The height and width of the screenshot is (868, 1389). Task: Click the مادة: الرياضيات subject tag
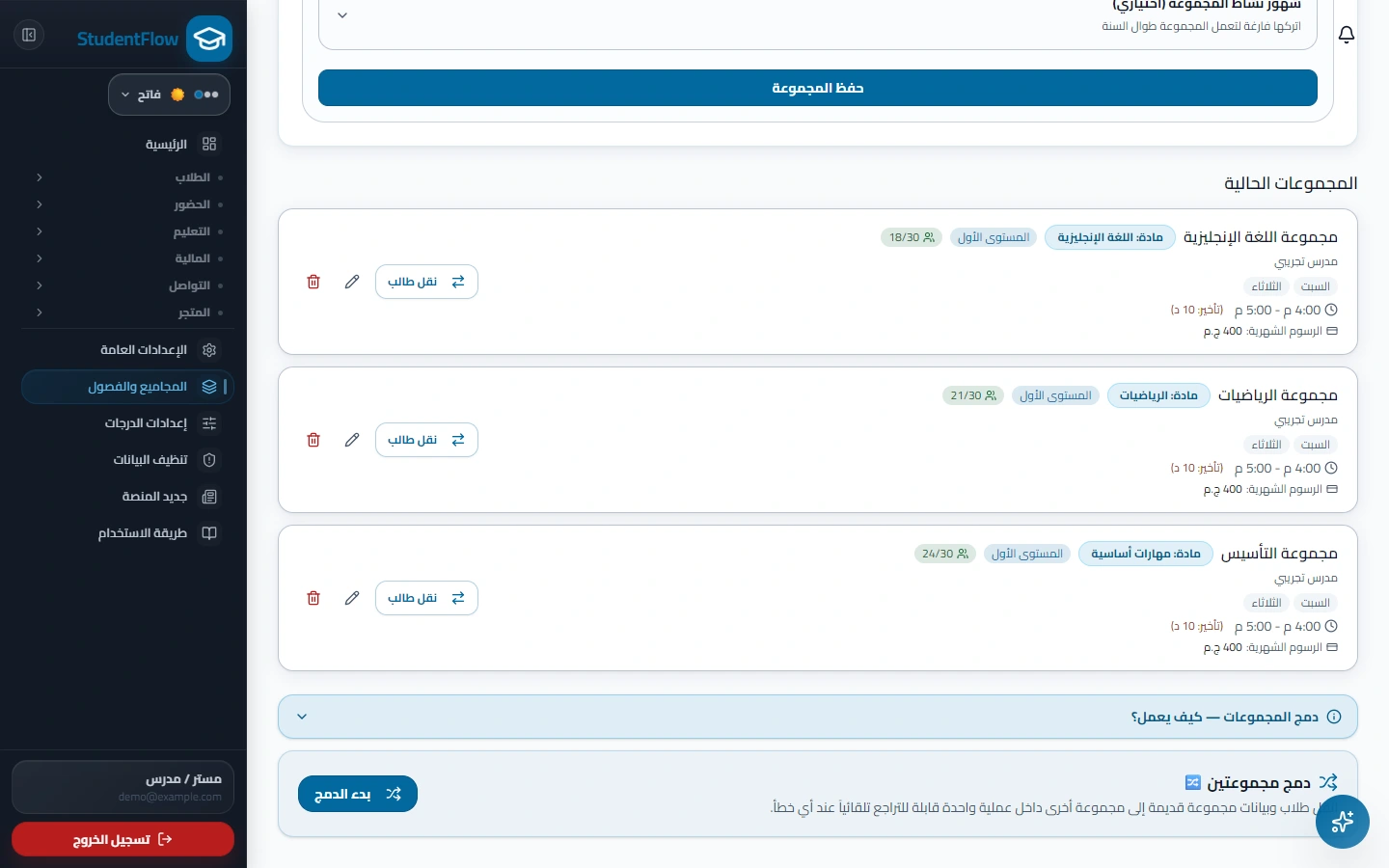(x=1158, y=395)
